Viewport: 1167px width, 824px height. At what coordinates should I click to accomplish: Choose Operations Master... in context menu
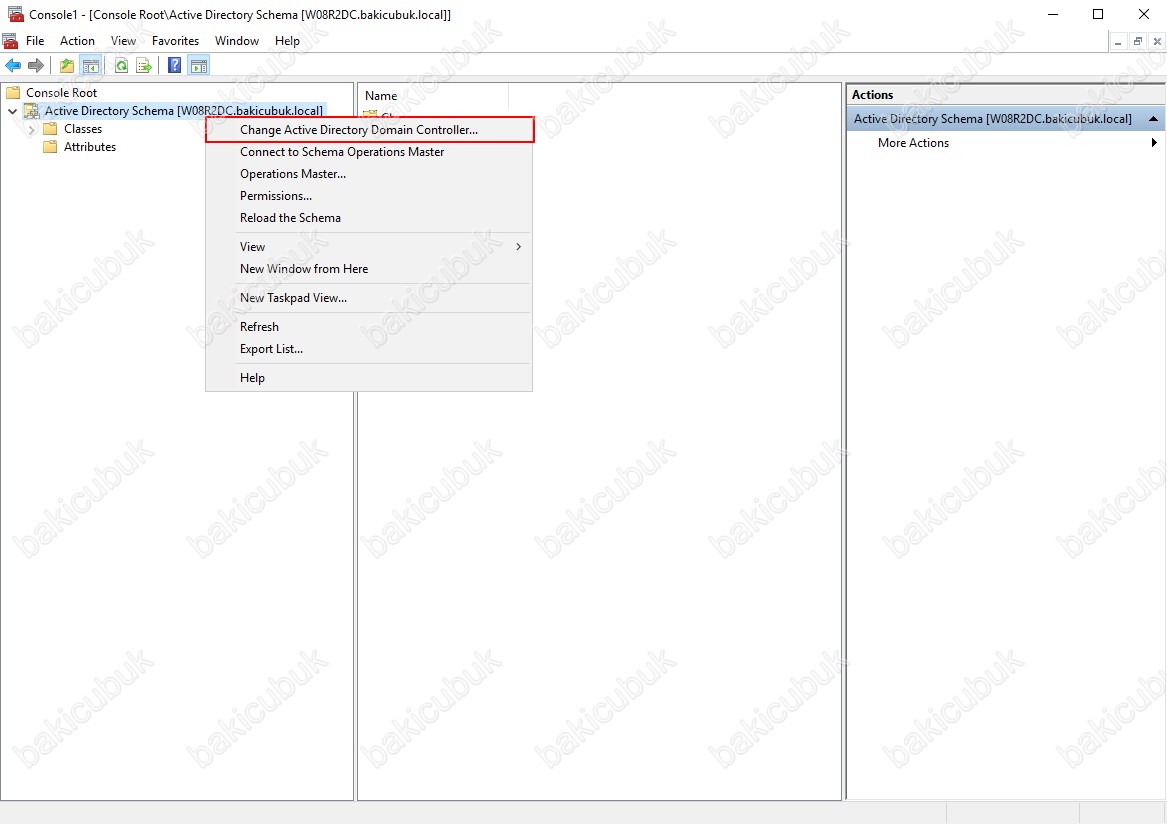(x=370, y=173)
